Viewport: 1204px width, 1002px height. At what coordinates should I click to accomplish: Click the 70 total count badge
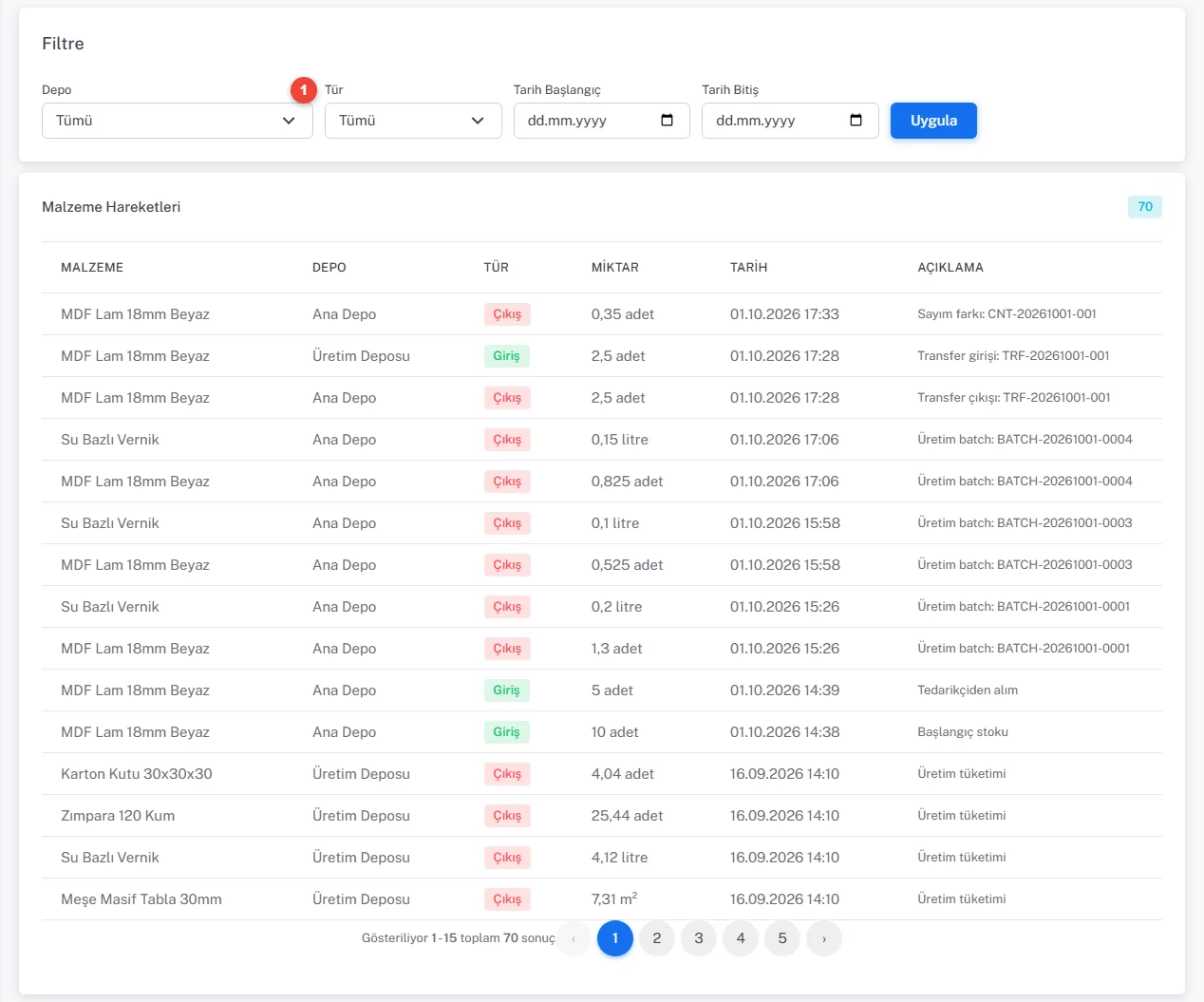(x=1145, y=207)
